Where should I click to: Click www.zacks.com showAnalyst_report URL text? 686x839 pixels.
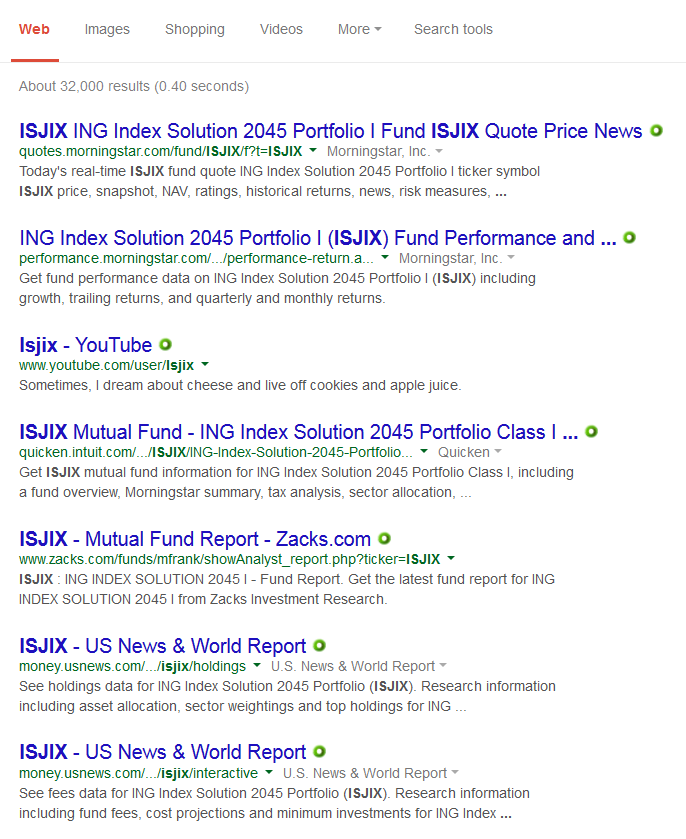pyautogui.click(x=230, y=559)
